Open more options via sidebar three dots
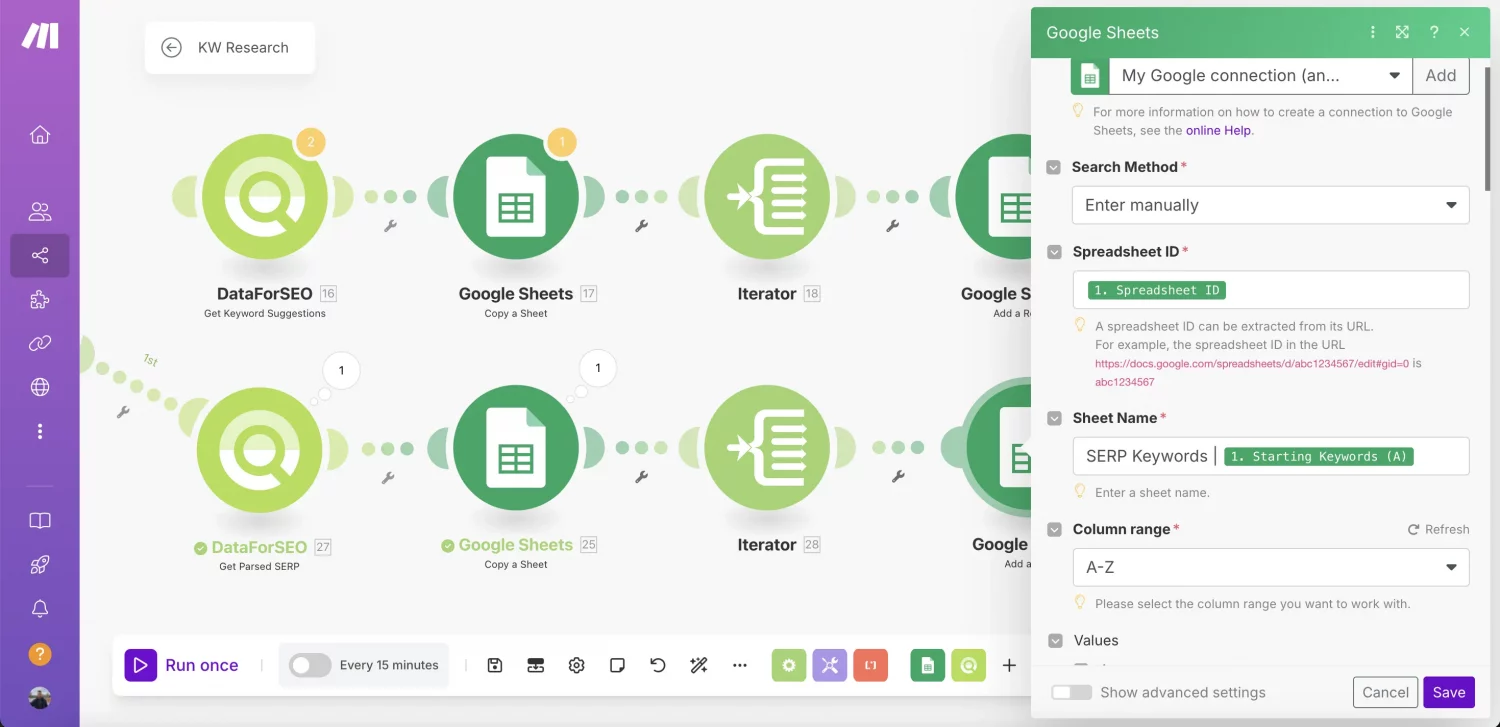The image size is (1500, 727). pos(40,431)
